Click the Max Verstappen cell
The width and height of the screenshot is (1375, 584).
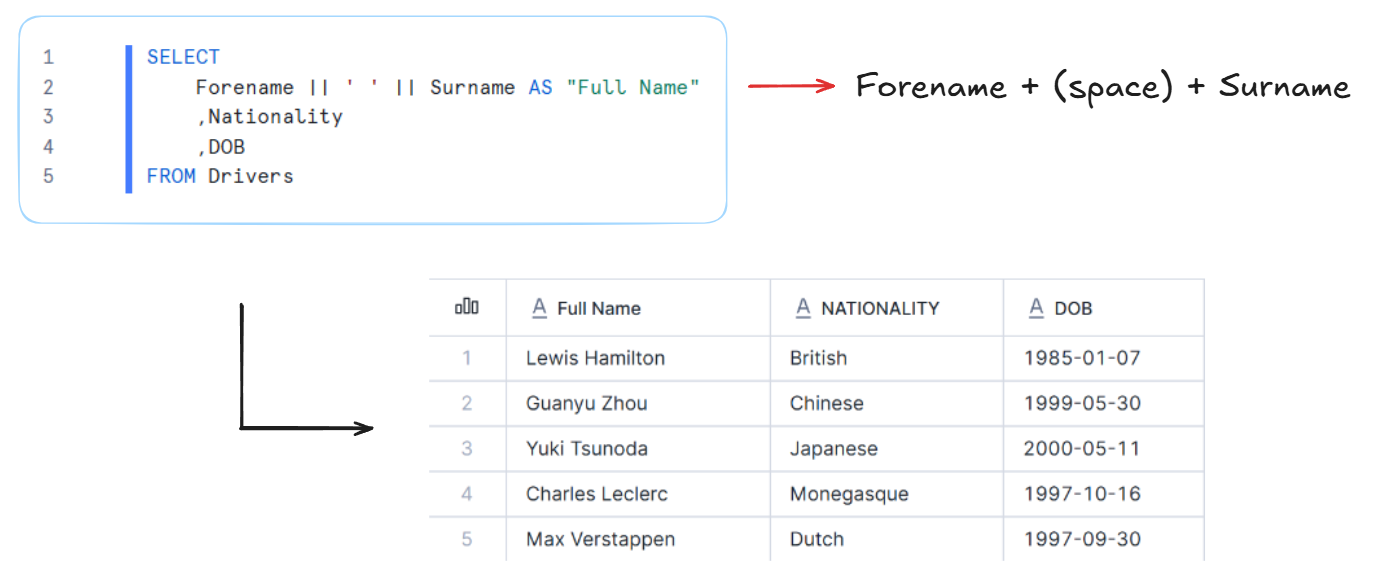point(600,539)
